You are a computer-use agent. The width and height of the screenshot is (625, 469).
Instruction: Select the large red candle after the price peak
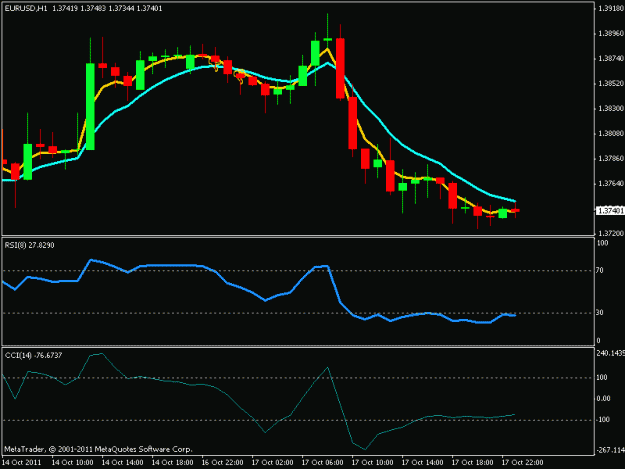pos(340,68)
